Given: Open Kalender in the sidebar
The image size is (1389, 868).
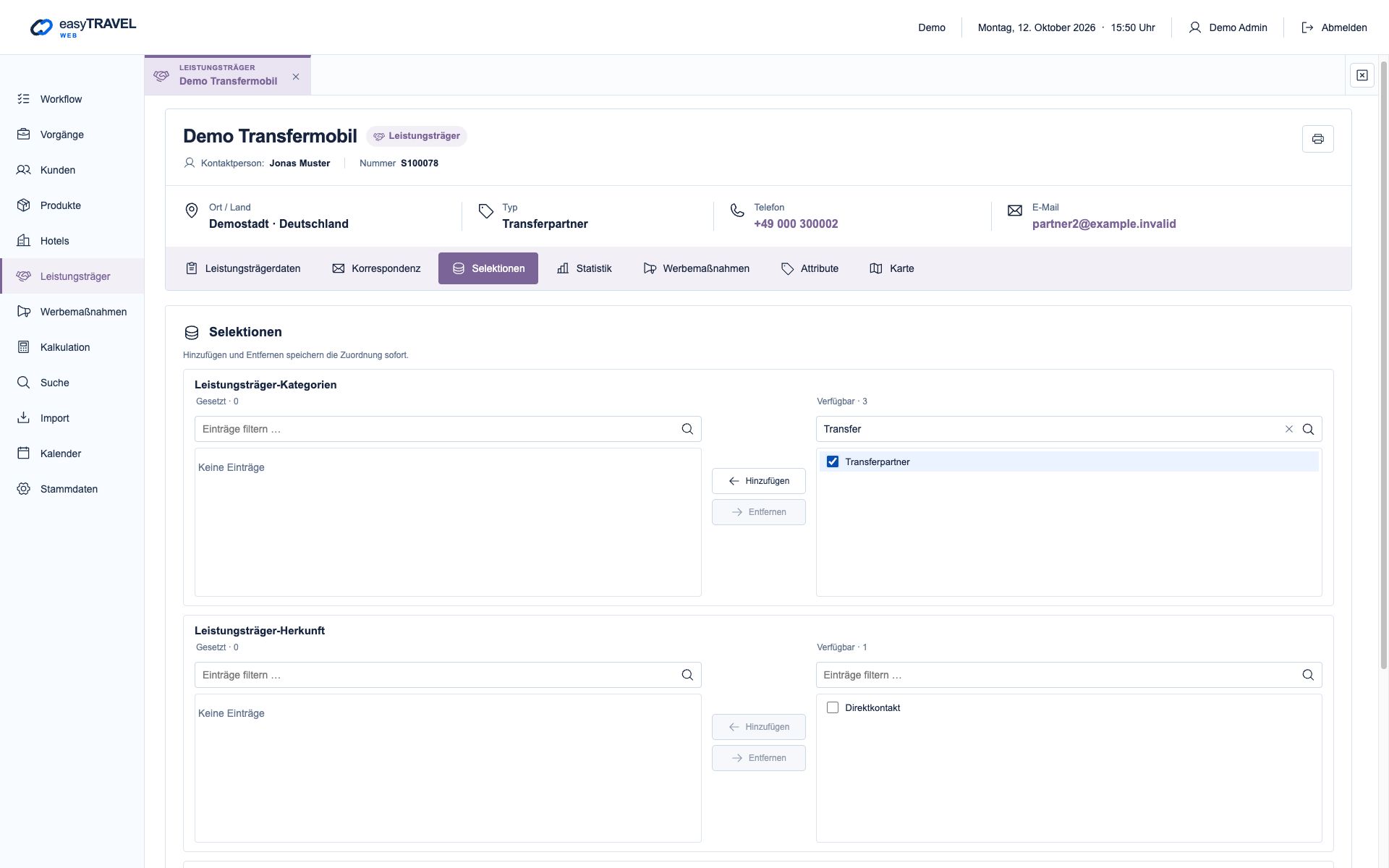Looking at the screenshot, I should pos(72,454).
